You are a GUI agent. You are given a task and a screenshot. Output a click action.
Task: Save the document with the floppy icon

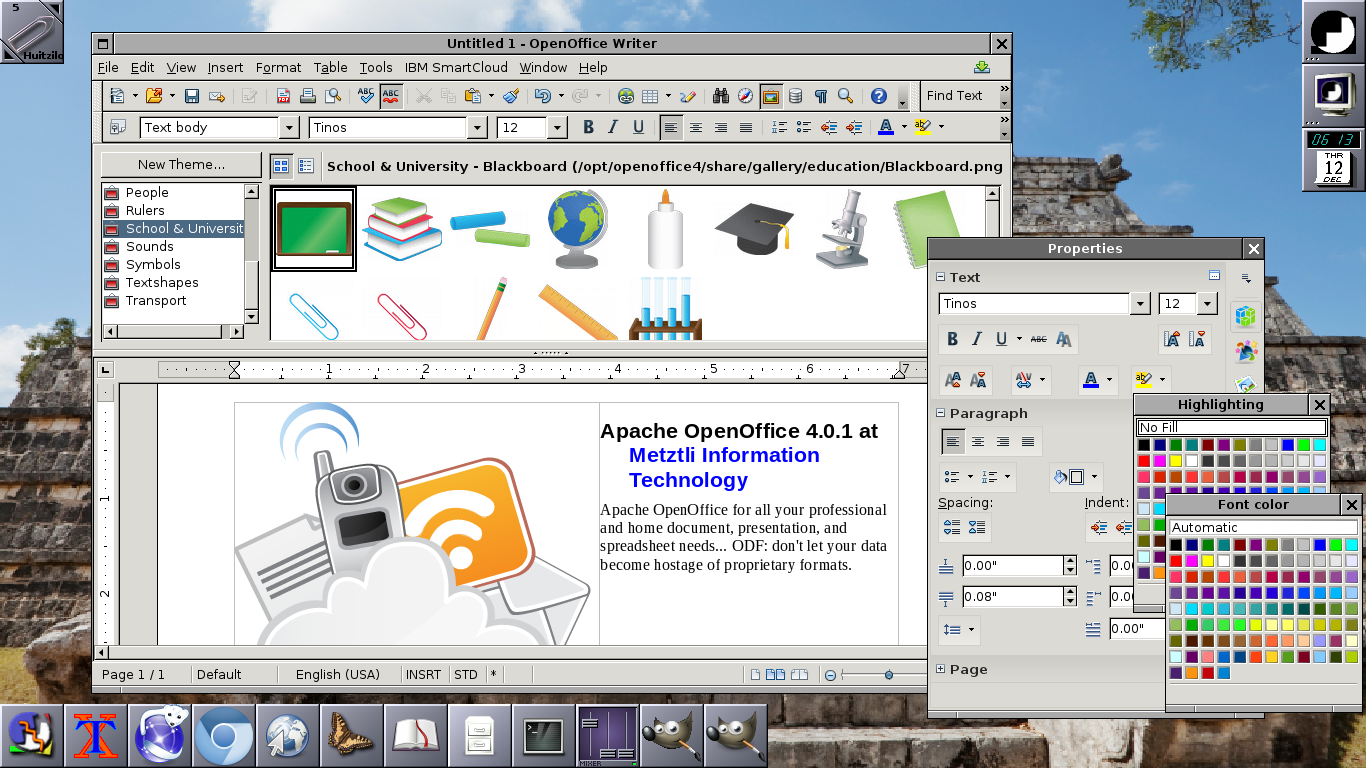[191, 96]
